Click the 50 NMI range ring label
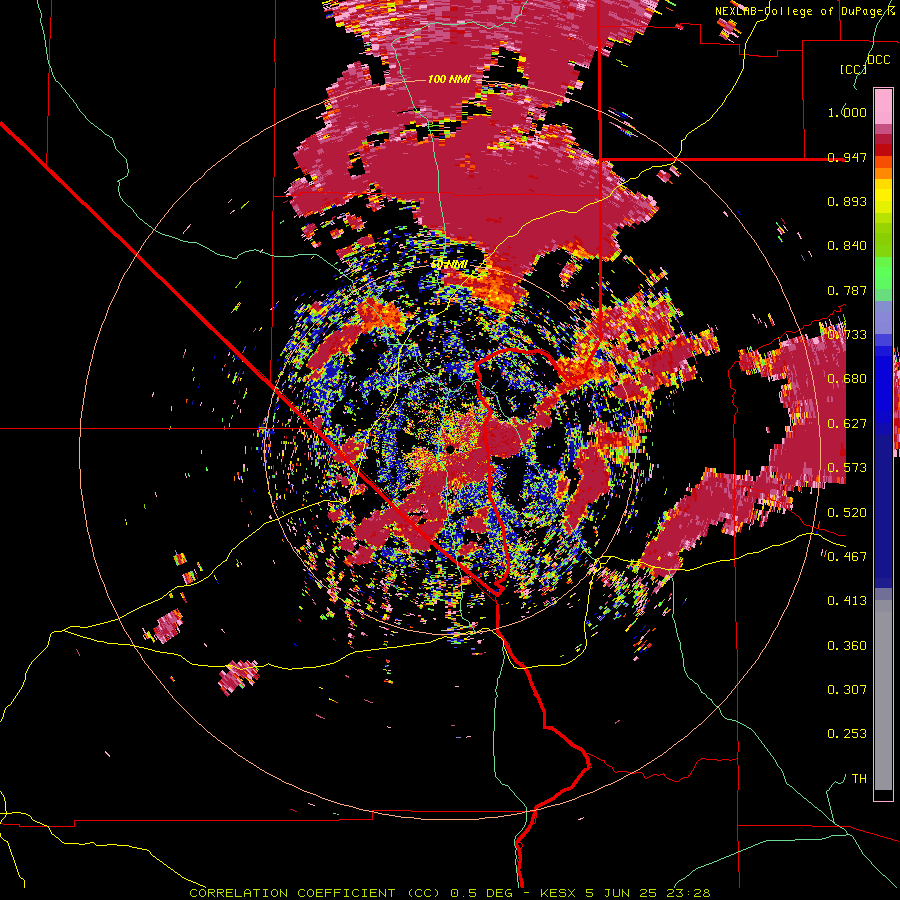The width and height of the screenshot is (900, 900). pyautogui.click(x=449, y=265)
